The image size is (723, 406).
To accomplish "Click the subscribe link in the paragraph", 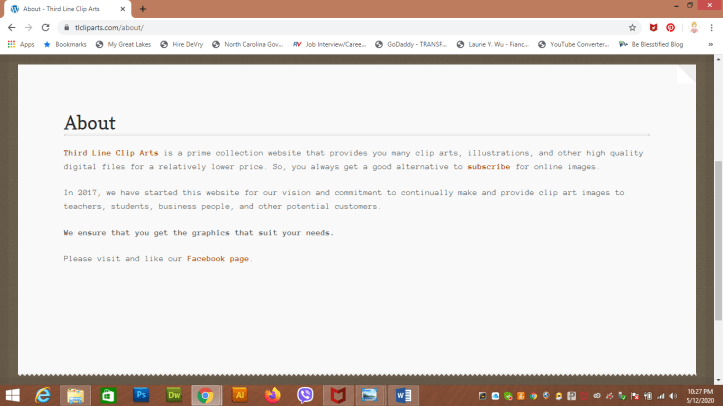I will pos(489,167).
